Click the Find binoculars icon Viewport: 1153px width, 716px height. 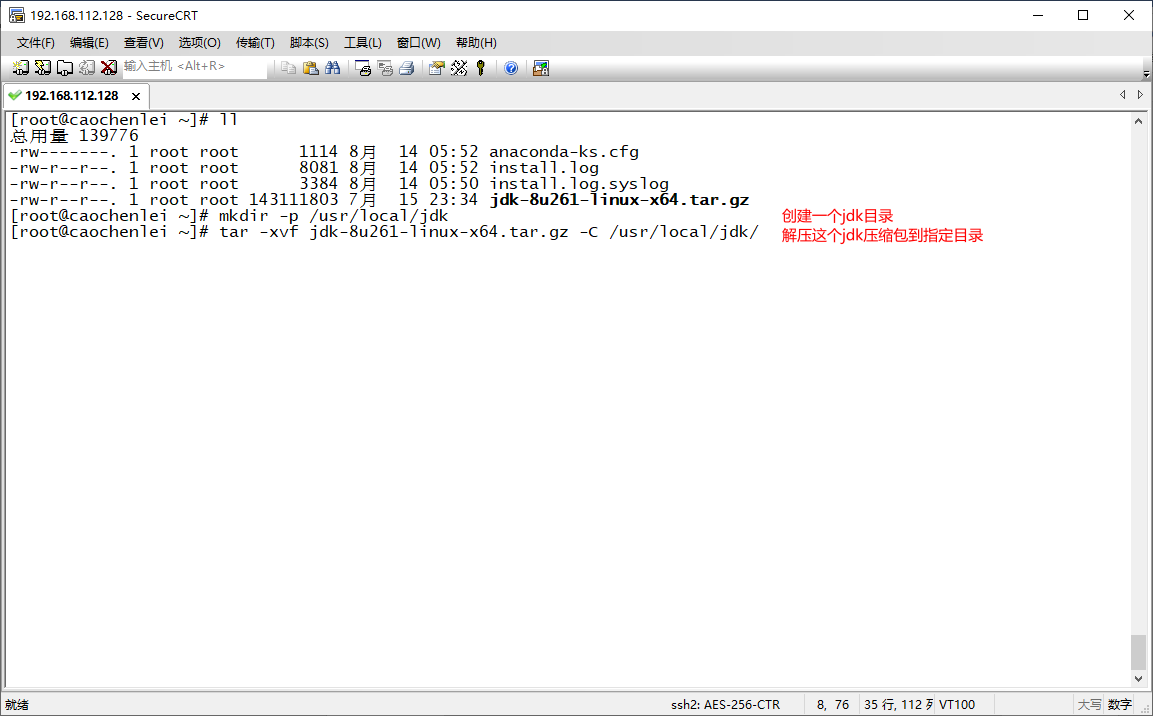(x=333, y=68)
